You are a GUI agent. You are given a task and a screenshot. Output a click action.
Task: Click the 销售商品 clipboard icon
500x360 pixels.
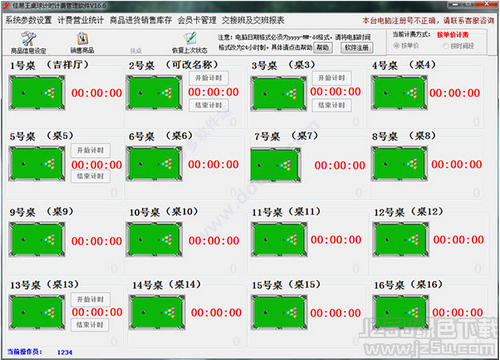[x=82, y=39]
